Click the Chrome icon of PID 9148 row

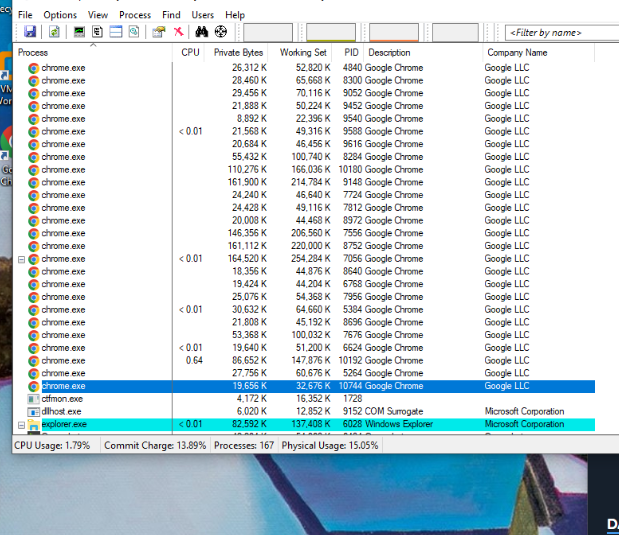pyautogui.click(x=34, y=183)
